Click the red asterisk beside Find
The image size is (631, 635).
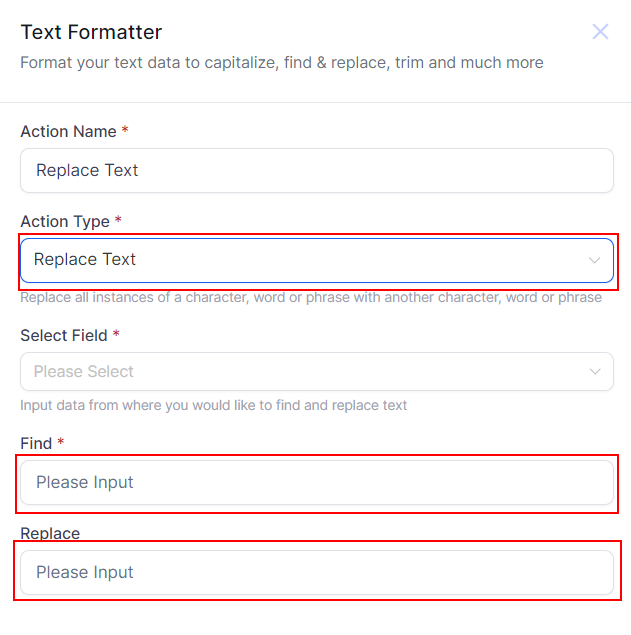tap(61, 443)
